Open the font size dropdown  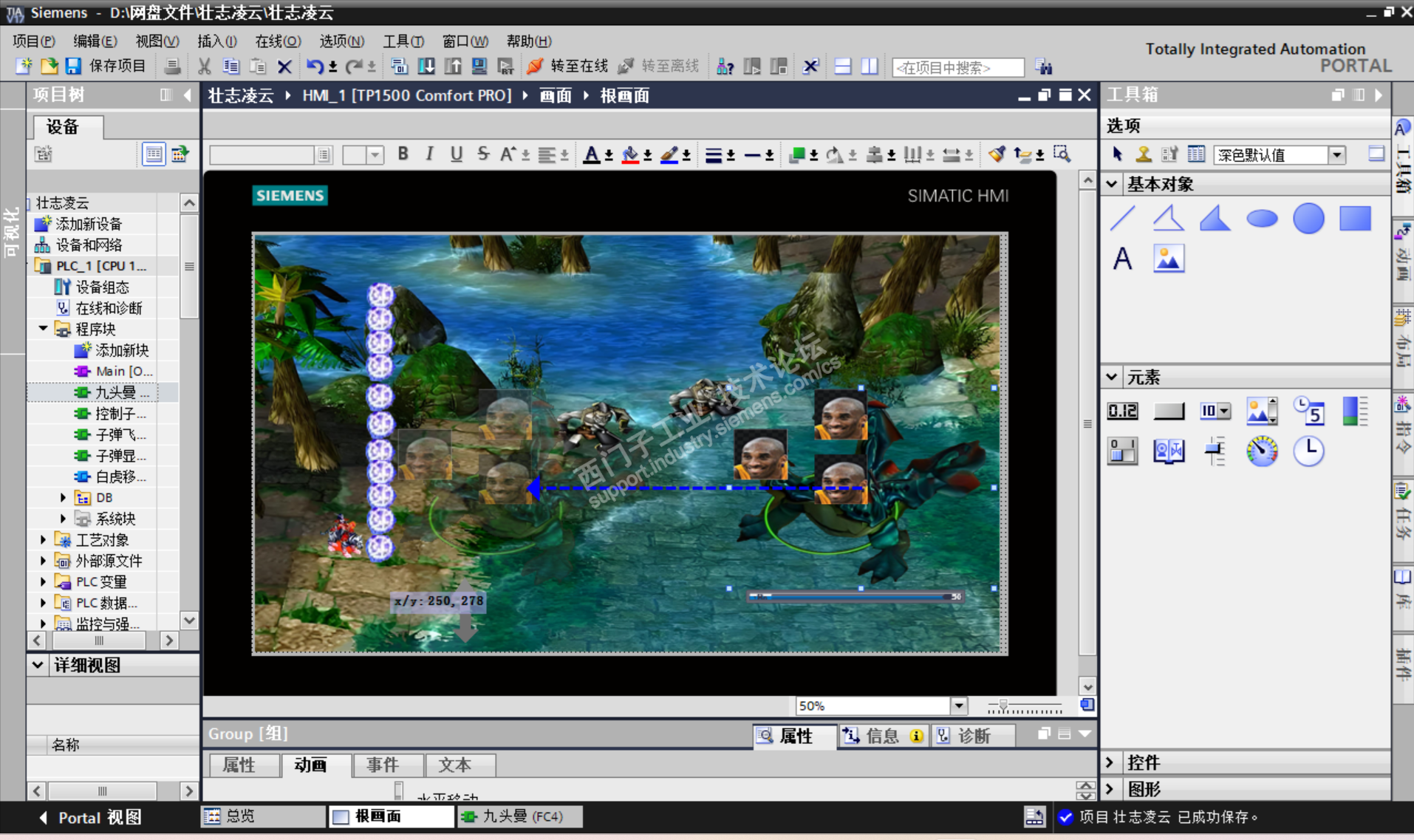pyautogui.click(x=375, y=154)
